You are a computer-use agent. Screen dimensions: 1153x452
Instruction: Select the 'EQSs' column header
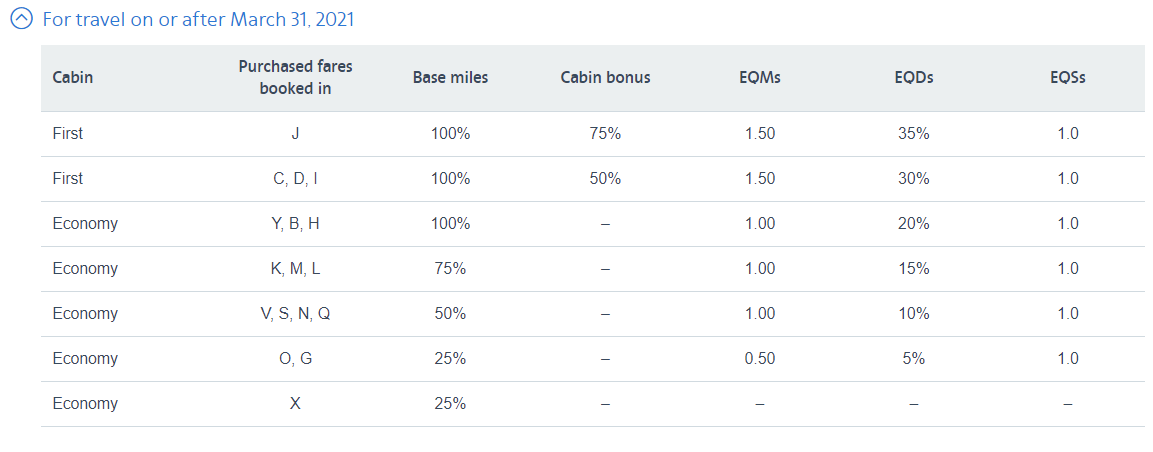(x=1068, y=77)
